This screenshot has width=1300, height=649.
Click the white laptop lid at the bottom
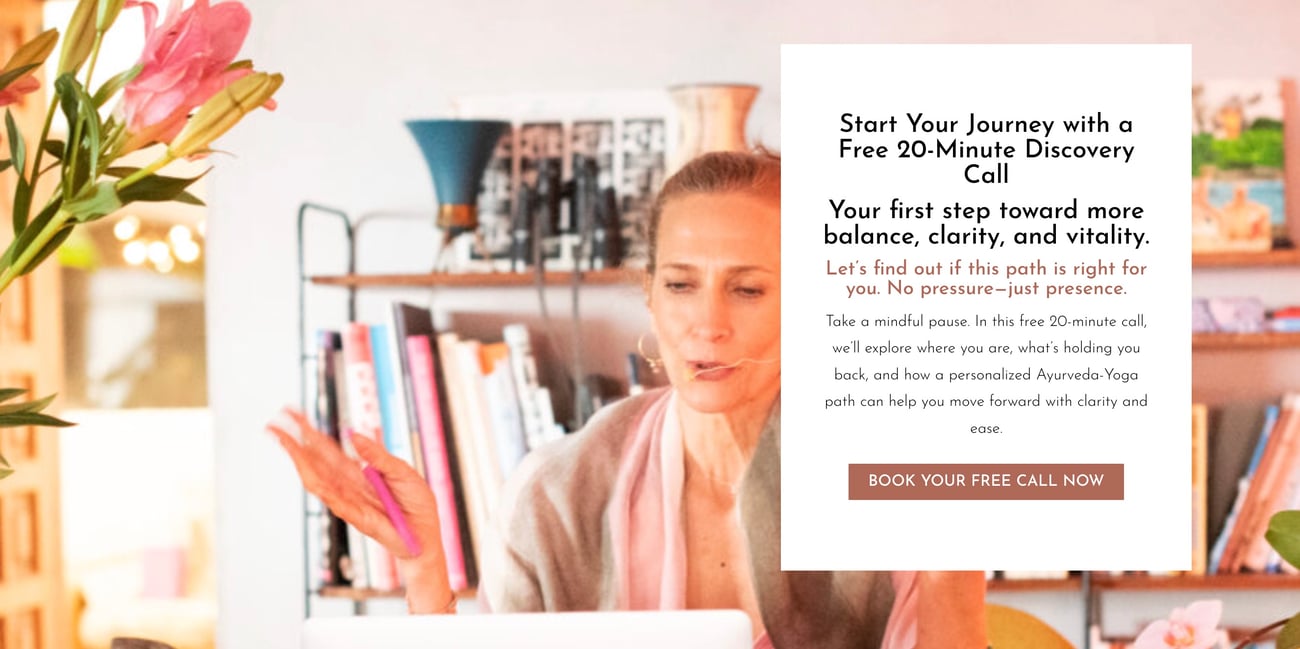(x=527, y=630)
